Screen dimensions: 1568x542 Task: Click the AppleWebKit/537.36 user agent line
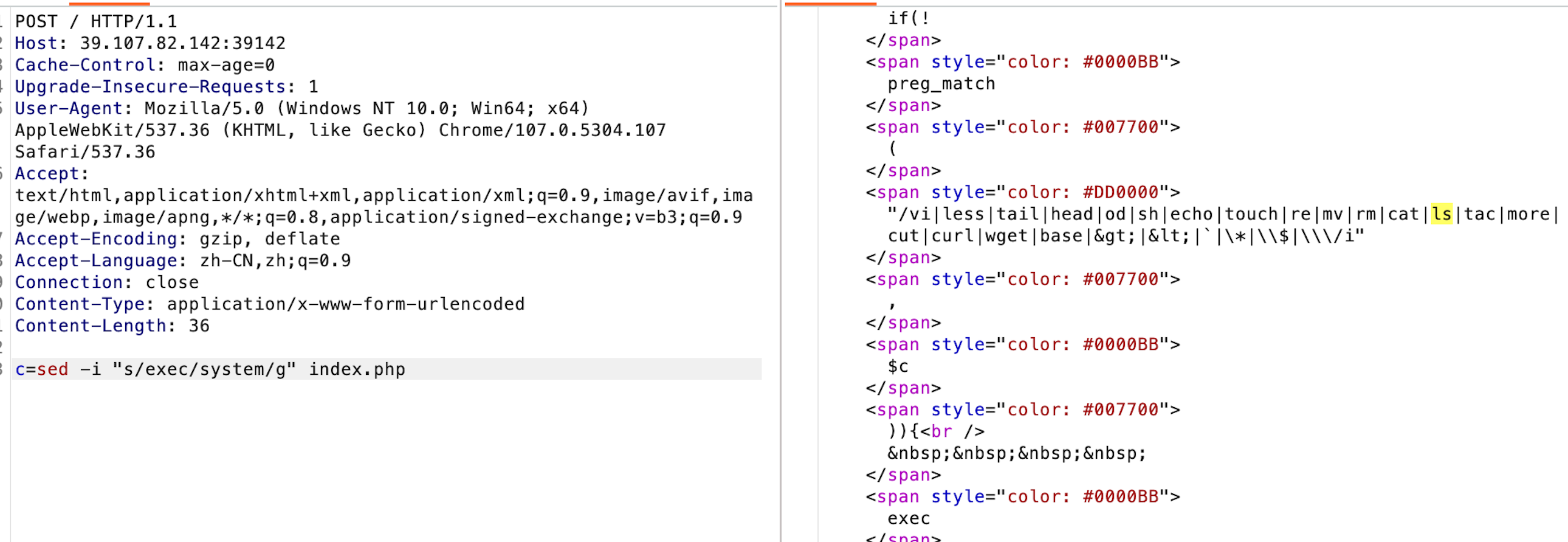tap(340, 130)
